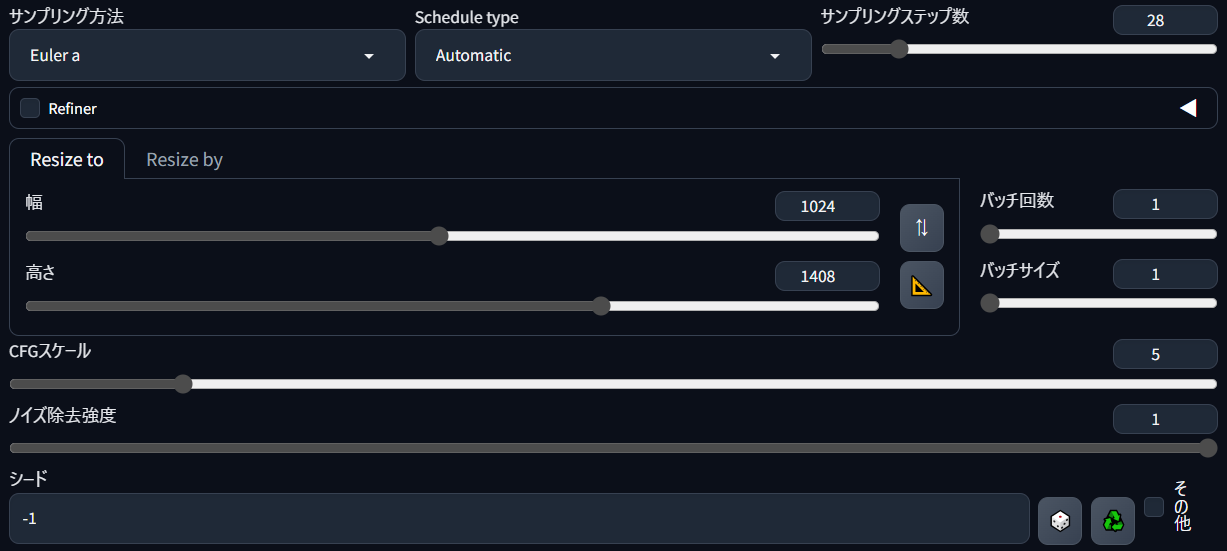Image resolution: width=1227 pixels, height=551 pixels.
Task: Expand the Refiner section with the triangle arrow
Action: pos(1188,108)
